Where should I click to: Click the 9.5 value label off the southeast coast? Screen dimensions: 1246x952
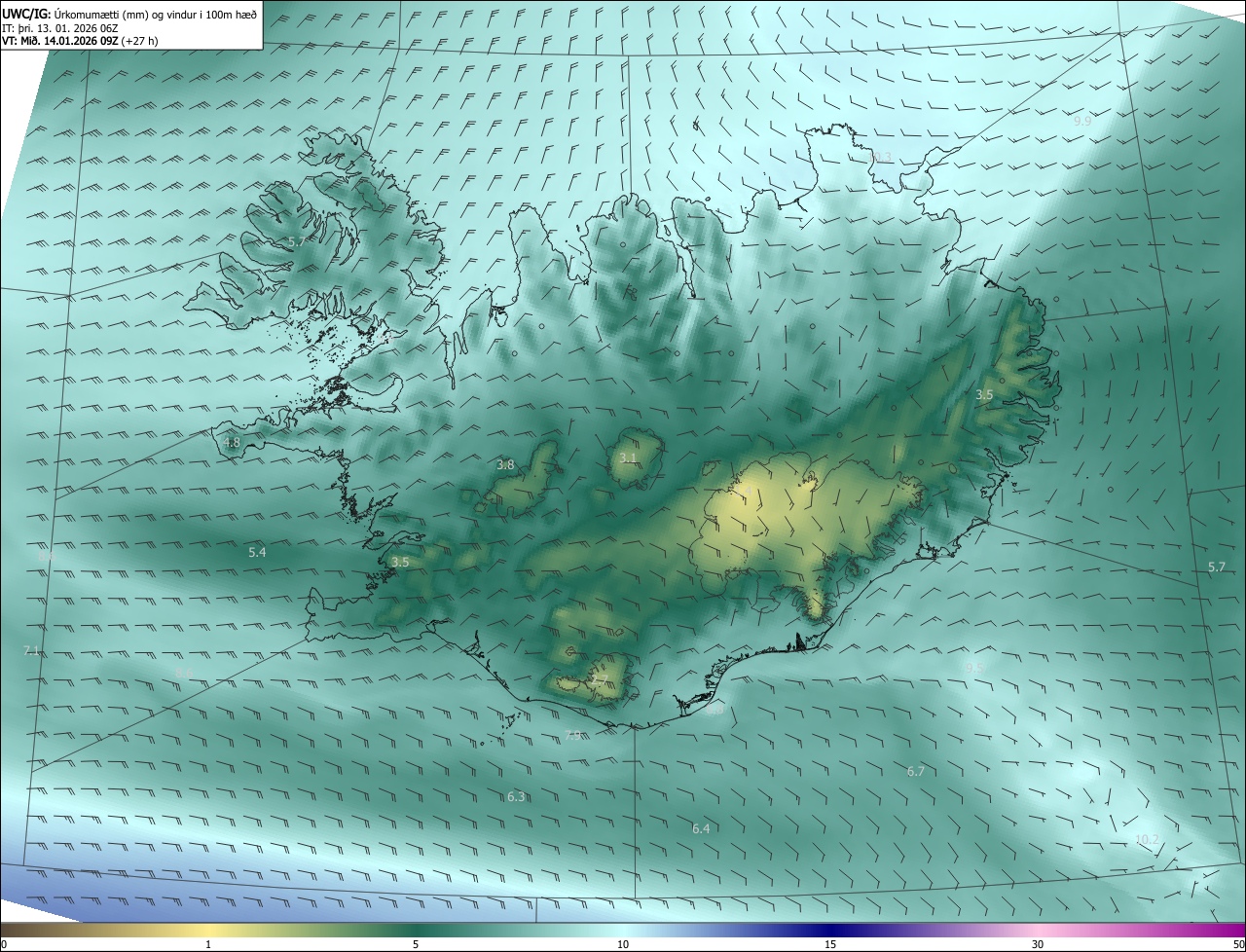(975, 667)
